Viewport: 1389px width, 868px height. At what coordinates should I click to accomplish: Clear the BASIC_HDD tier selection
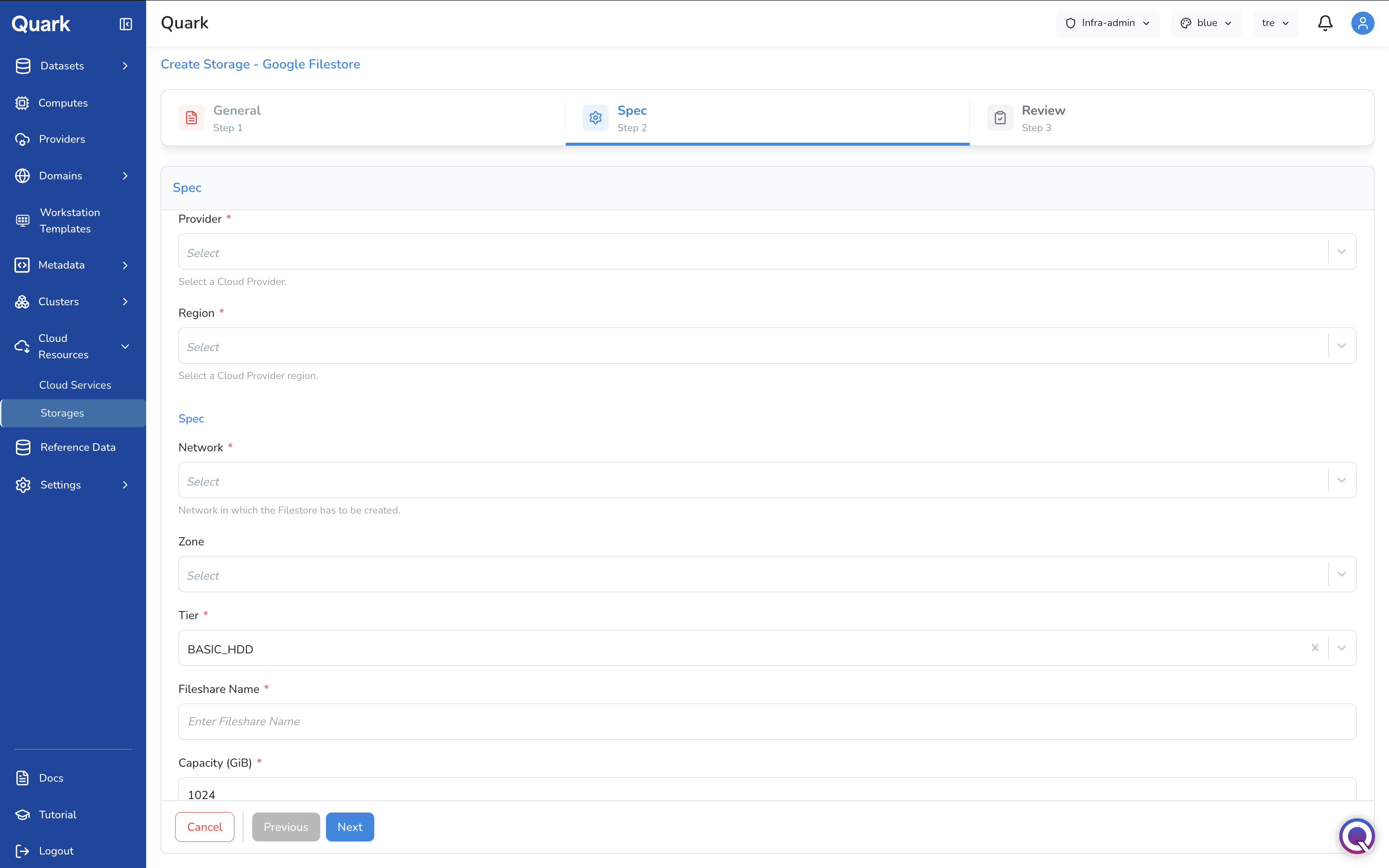point(1314,648)
